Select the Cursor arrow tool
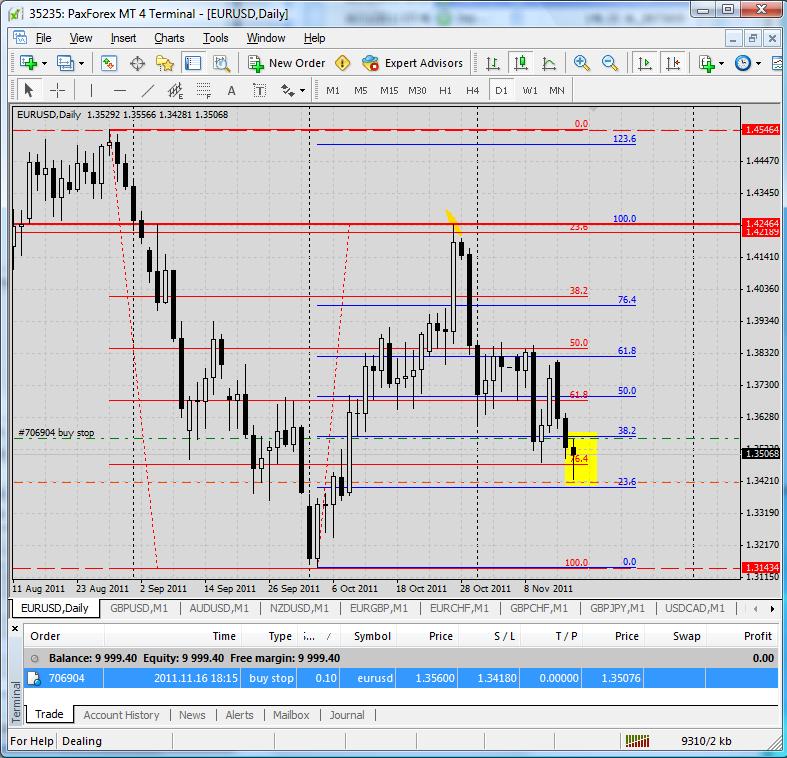Image resolution: width=787 pixels, height=758 pixels. [28, 90]
